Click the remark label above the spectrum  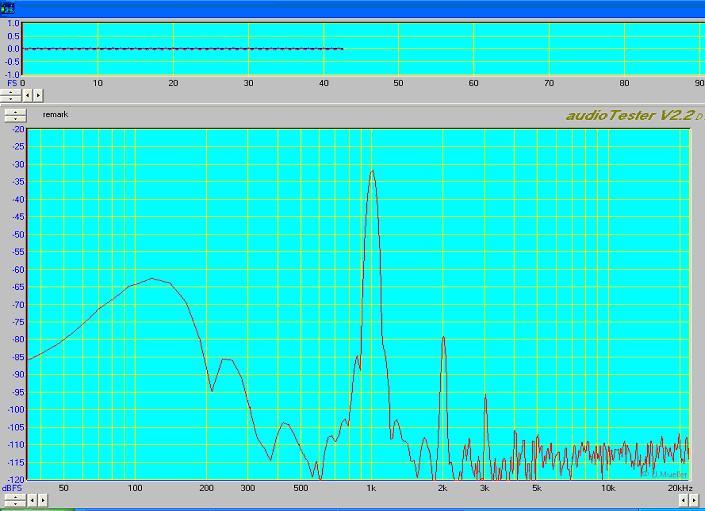56,115
